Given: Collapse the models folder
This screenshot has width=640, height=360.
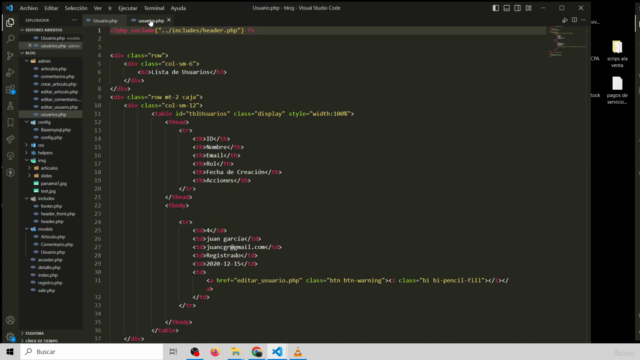Looking at the screenshot, I should click(45, 229).
